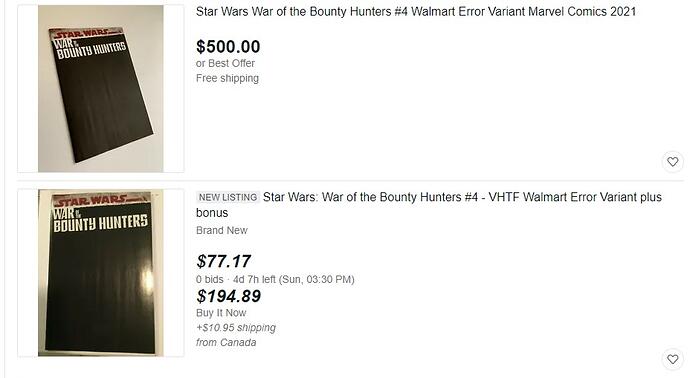Click the $194.89 Buy It Now price
The height and width of the screenshot is (378, 690).
click(228, 296)
